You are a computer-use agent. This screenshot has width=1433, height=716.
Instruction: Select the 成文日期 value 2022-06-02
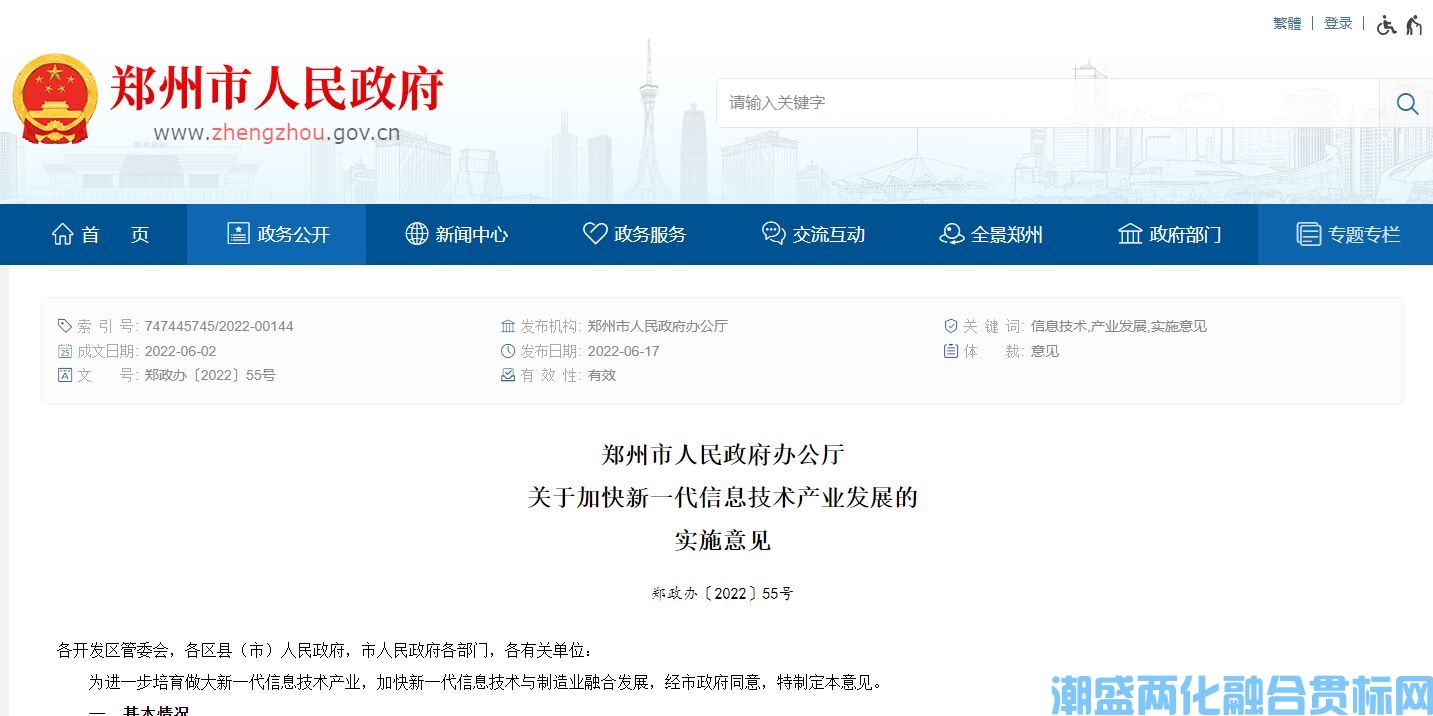(x=180, y=351)
